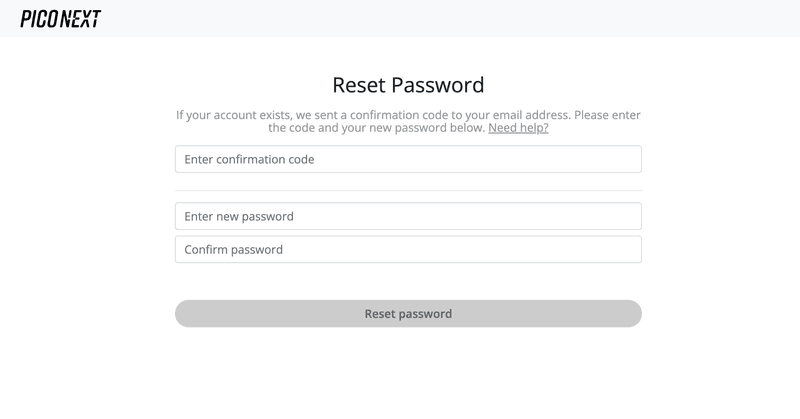Click the "Confirm password" placeholder text
This screenshot has height=419, width=800.
[234, 249]
